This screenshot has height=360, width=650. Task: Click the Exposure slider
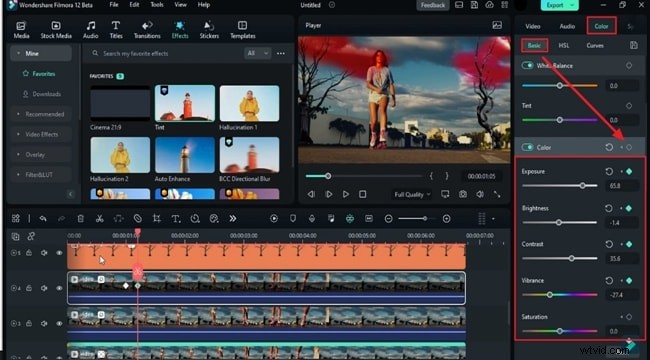(x=560, y=186)
